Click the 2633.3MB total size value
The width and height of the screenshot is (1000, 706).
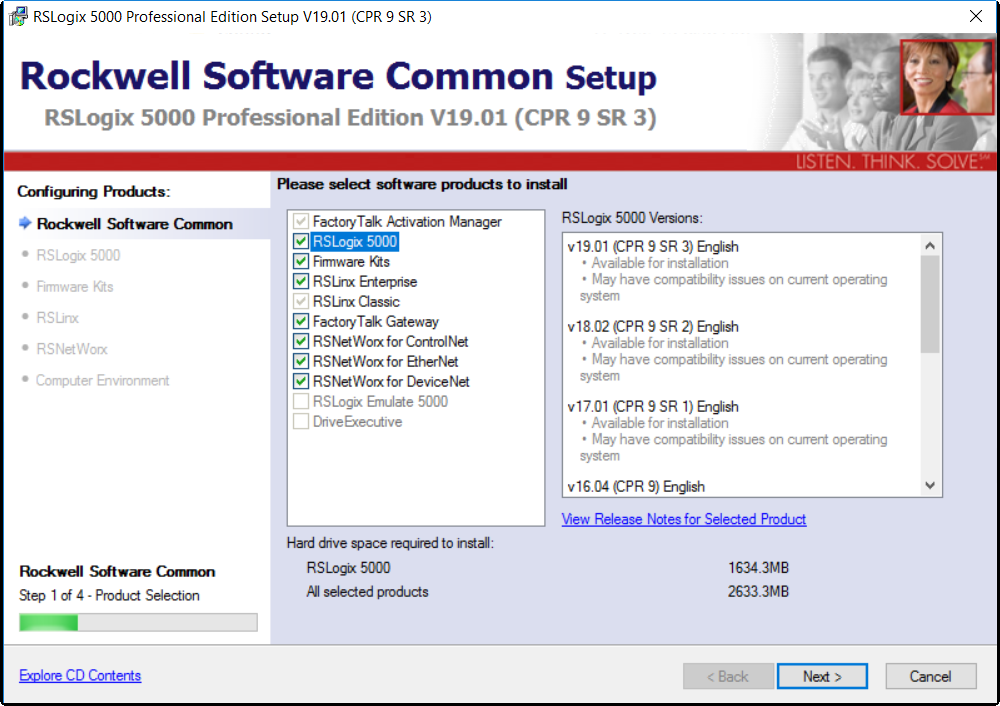[x=758, y=592]
